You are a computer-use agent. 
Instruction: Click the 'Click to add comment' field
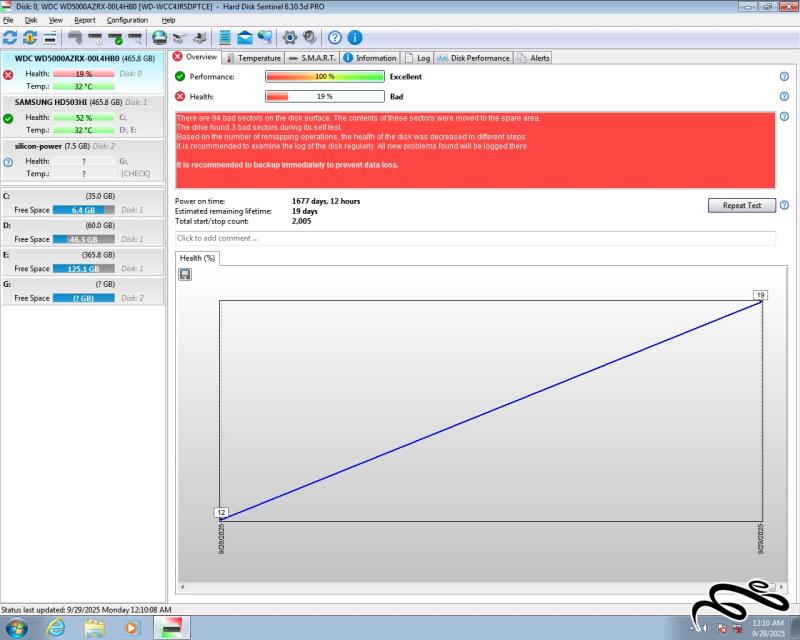coord(475,238)
